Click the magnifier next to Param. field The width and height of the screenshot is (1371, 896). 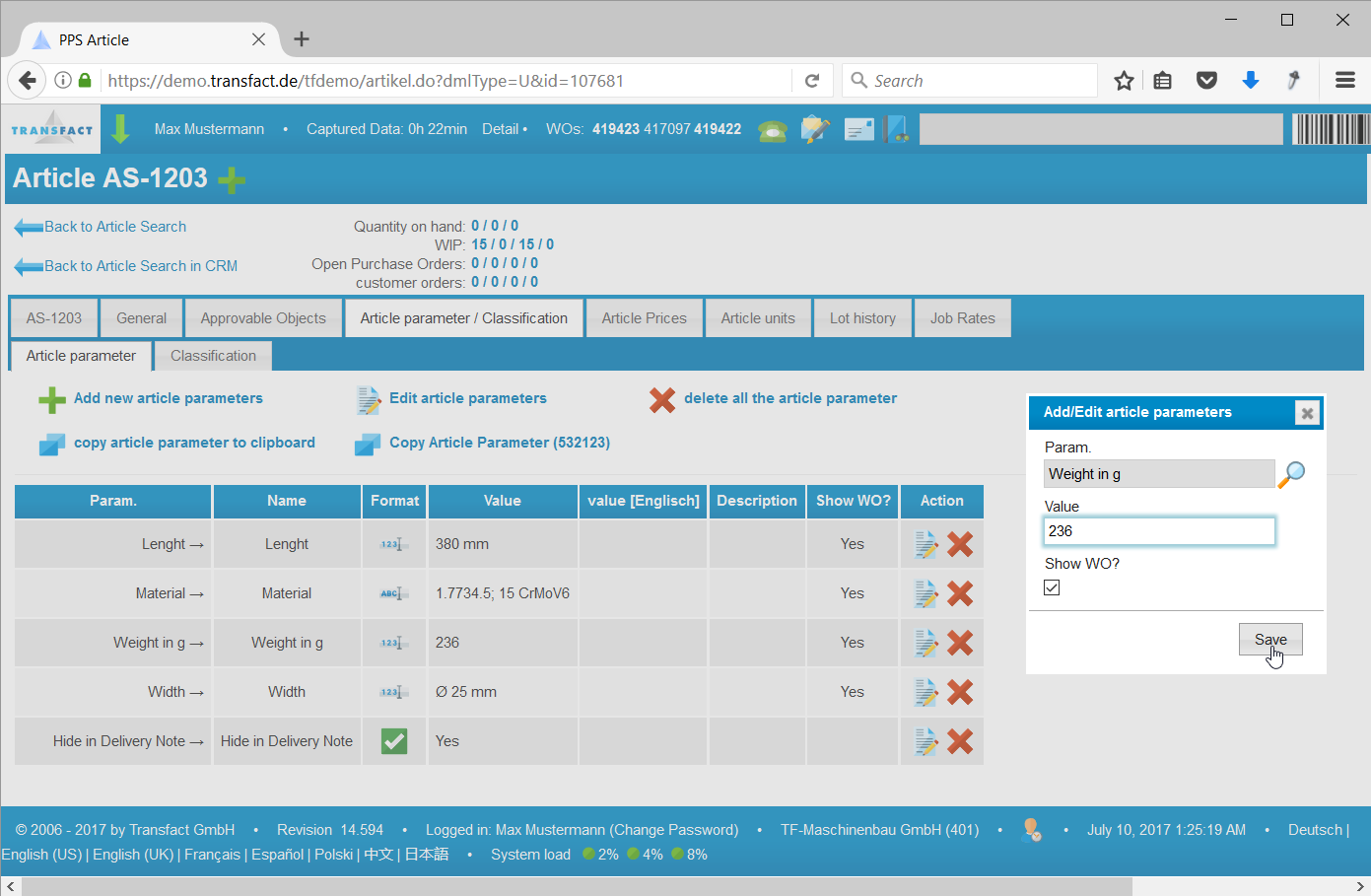tap(1291, 474)
